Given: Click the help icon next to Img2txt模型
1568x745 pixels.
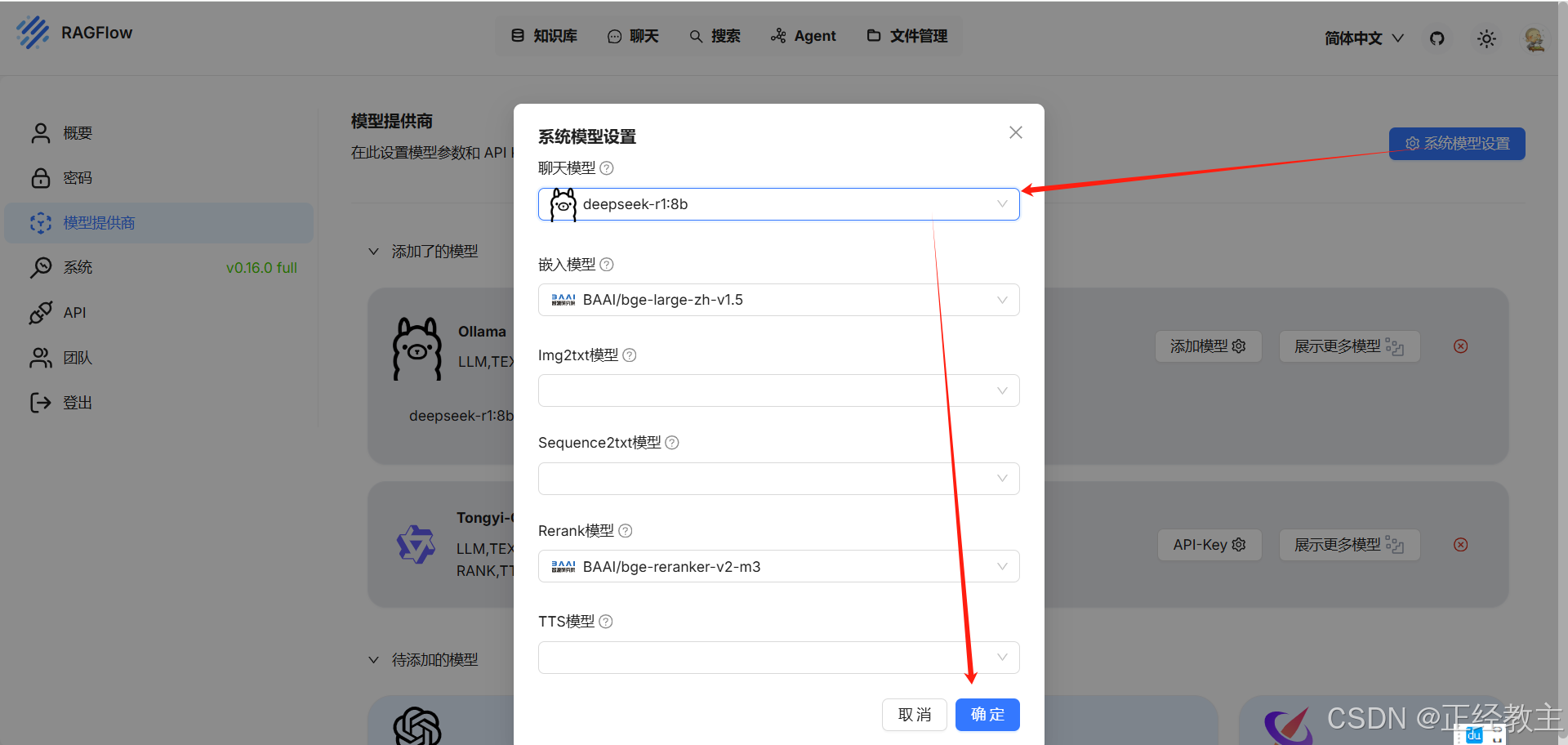Looking at the screenshot, I should tap(630, 355).
